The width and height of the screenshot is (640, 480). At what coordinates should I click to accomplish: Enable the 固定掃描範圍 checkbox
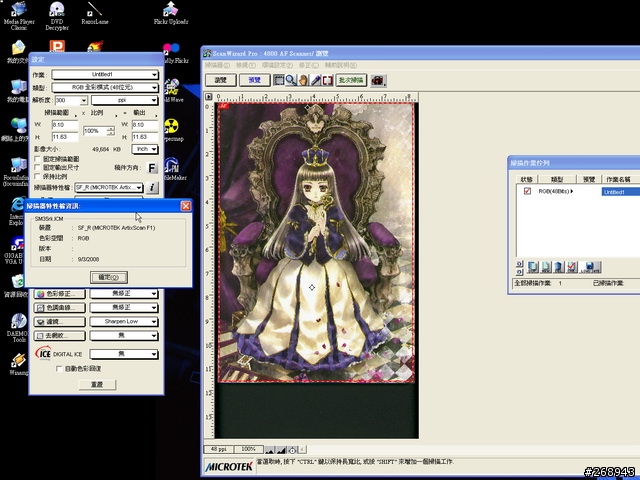click(x=38, y=159)
